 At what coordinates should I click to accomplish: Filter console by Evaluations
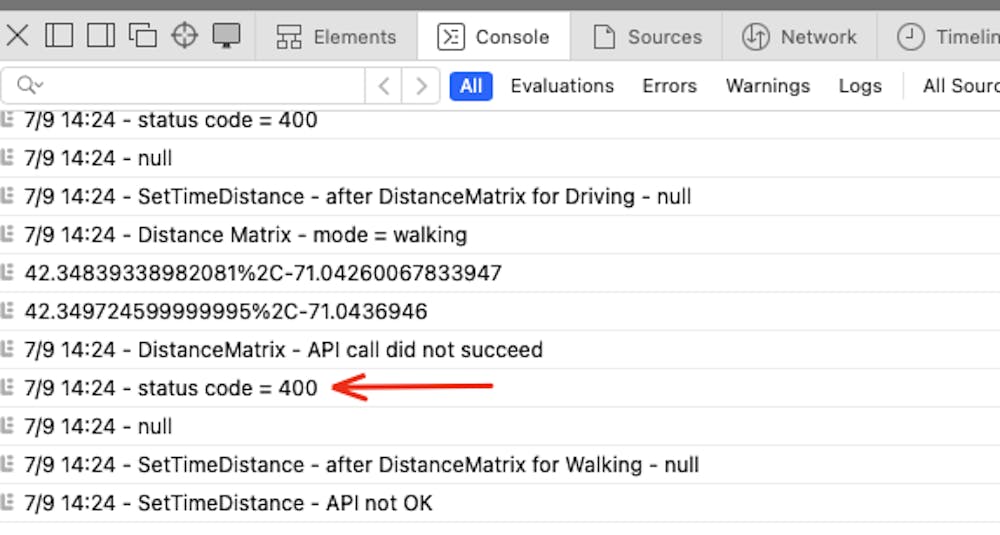coord(562,86)
